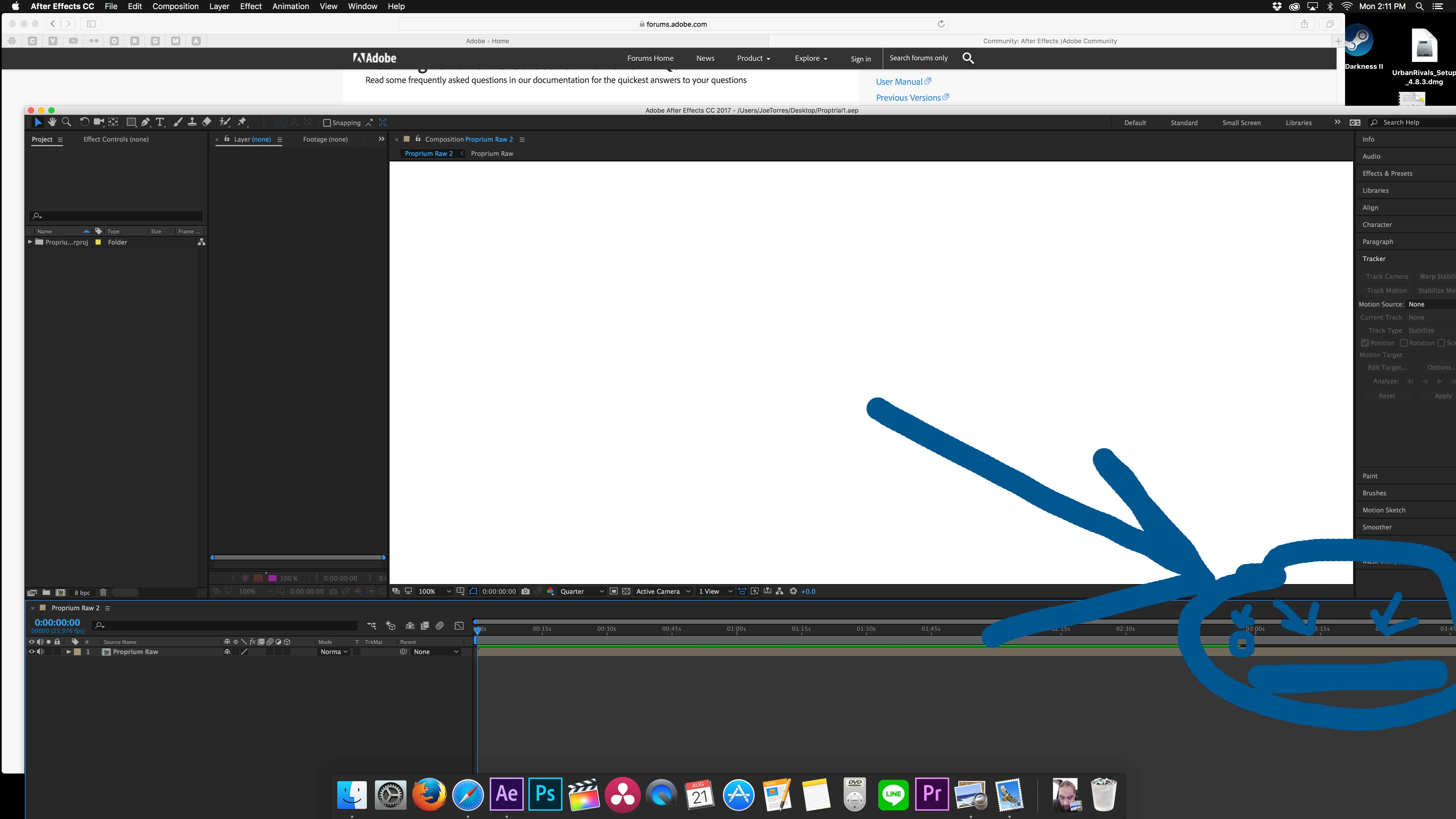This screenshot has width=1456, height=819.
Task: Select the Horizontal Type tool
Action: (160, 122)
